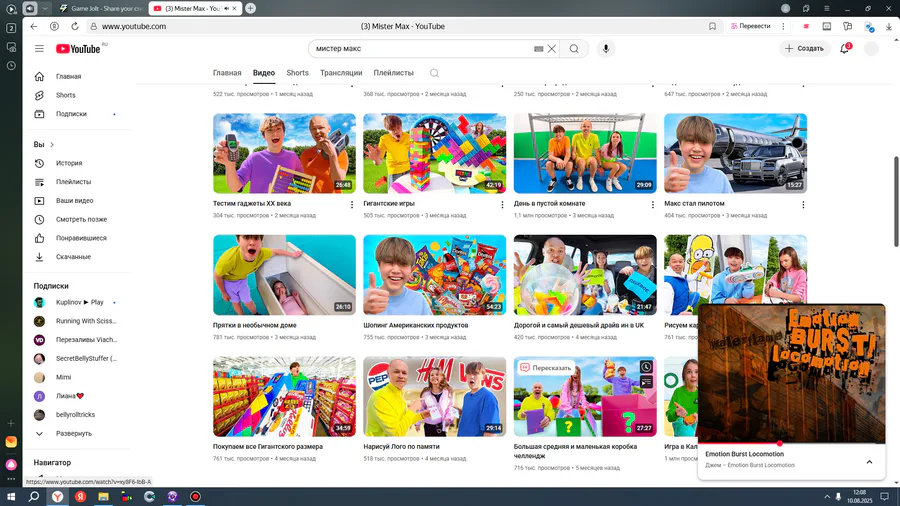Click the magnifier search button
Image resolution: width=900 pixels, height=506 pixels.
(574, 49)
